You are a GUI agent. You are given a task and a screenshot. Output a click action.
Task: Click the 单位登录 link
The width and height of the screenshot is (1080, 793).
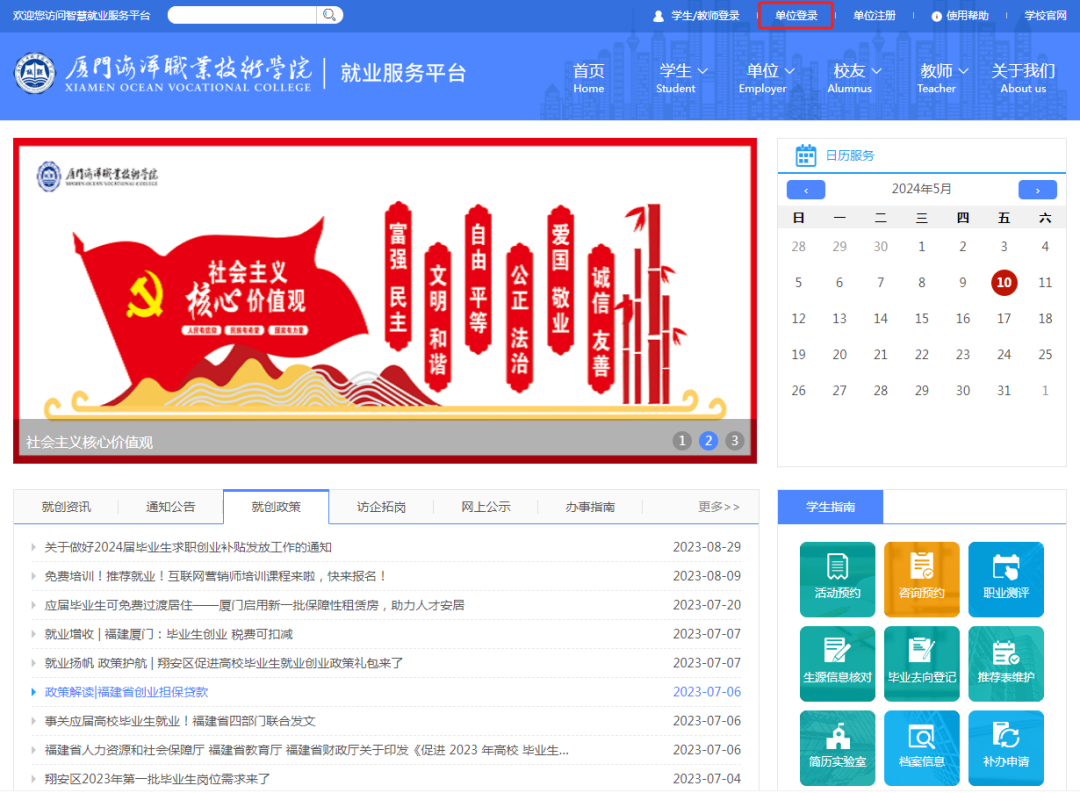[796, 16]
